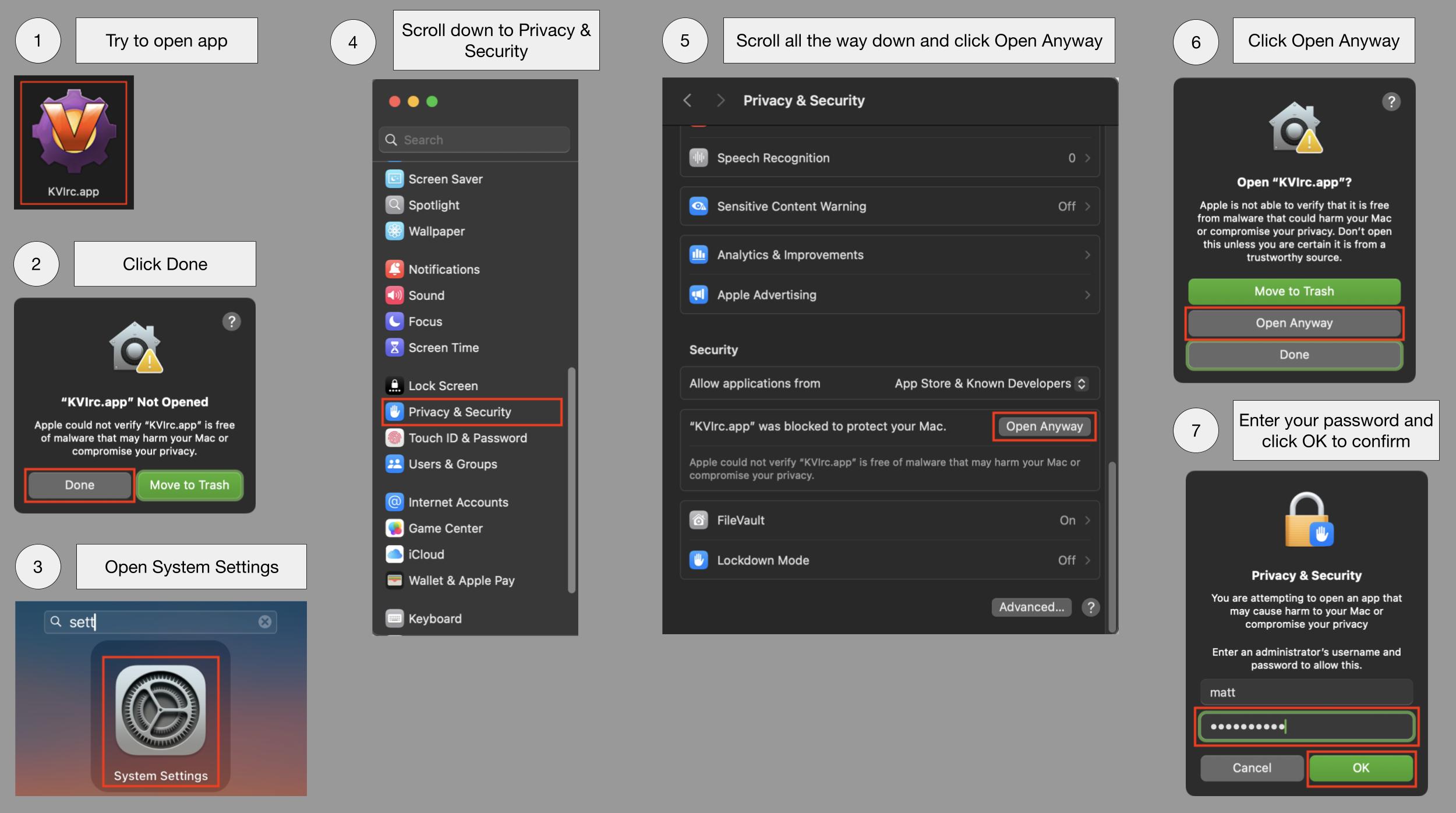Image resolution: width=1456 pixels, height=813 pixels.
Task: Click the username field containing matt
Action: 1306,692
